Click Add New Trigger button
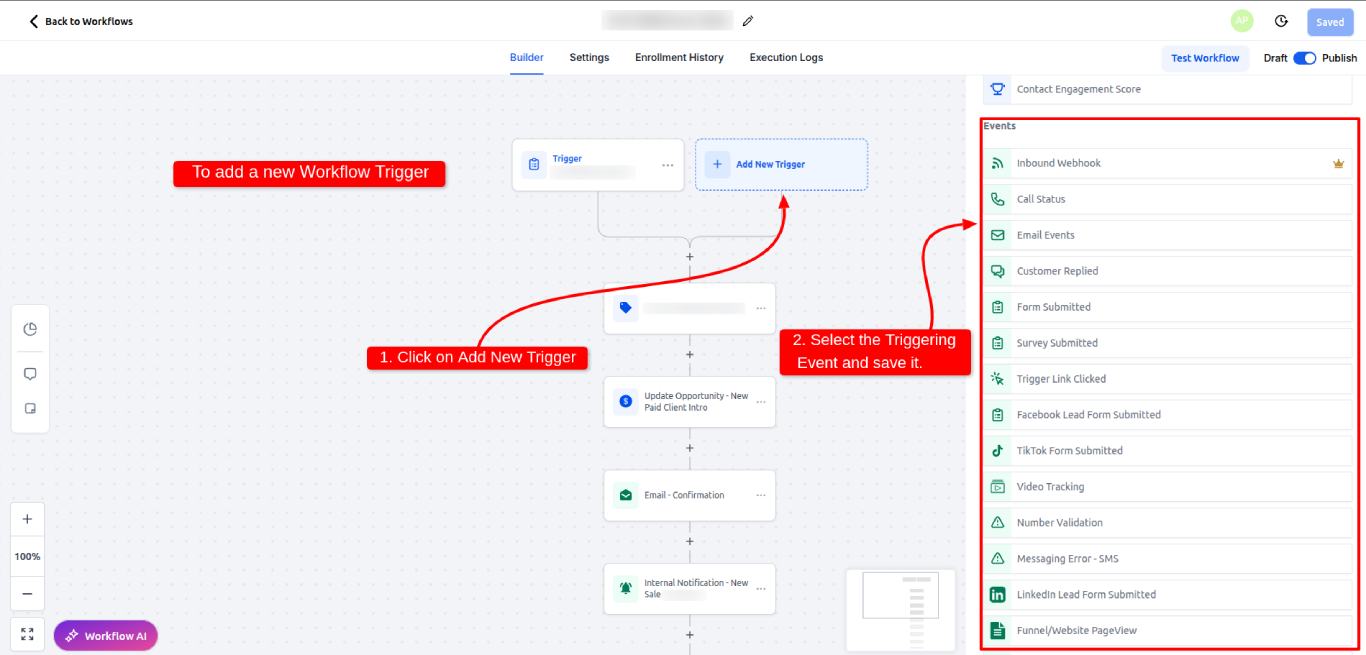1366x655 pixels. 781,165
